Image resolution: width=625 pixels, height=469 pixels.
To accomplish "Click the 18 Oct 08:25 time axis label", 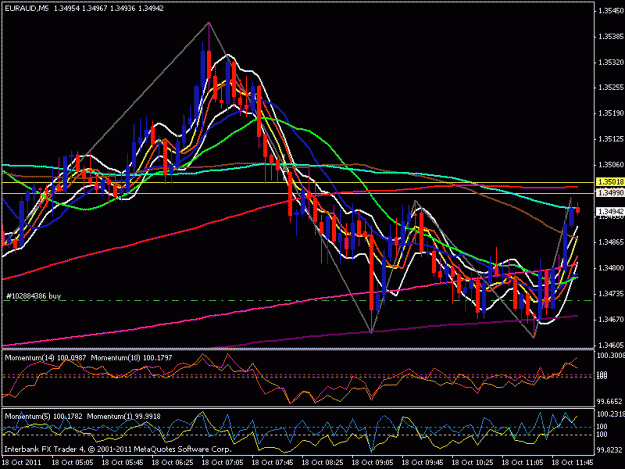I will [x=322, y=463].
